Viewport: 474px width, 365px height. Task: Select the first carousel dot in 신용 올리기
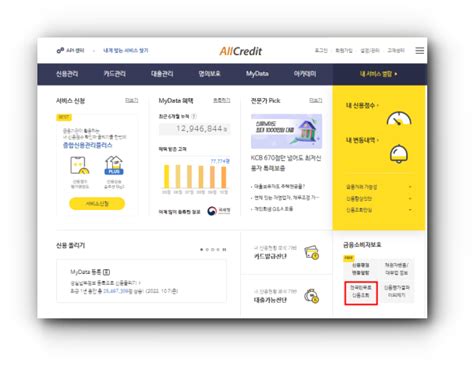pos(201,249)
